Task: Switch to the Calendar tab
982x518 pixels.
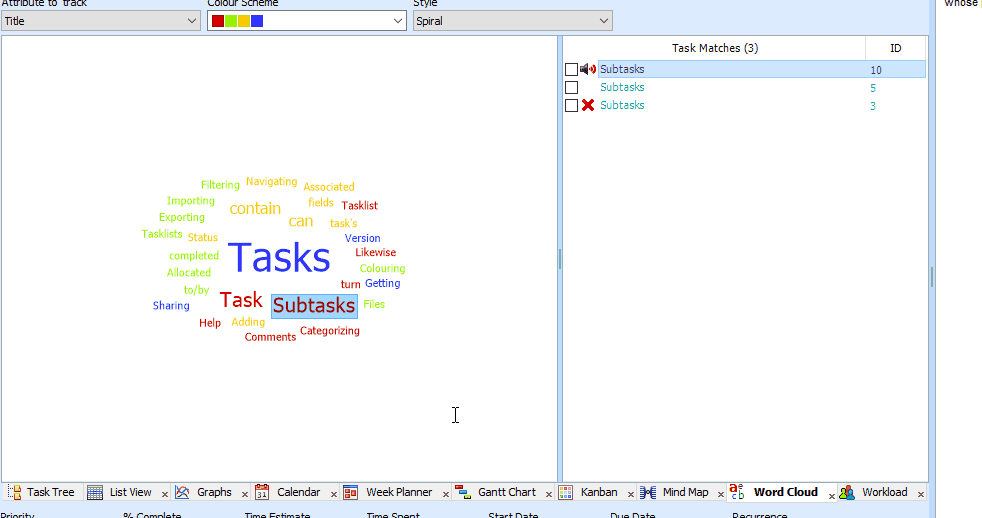Action: point(298,492)
